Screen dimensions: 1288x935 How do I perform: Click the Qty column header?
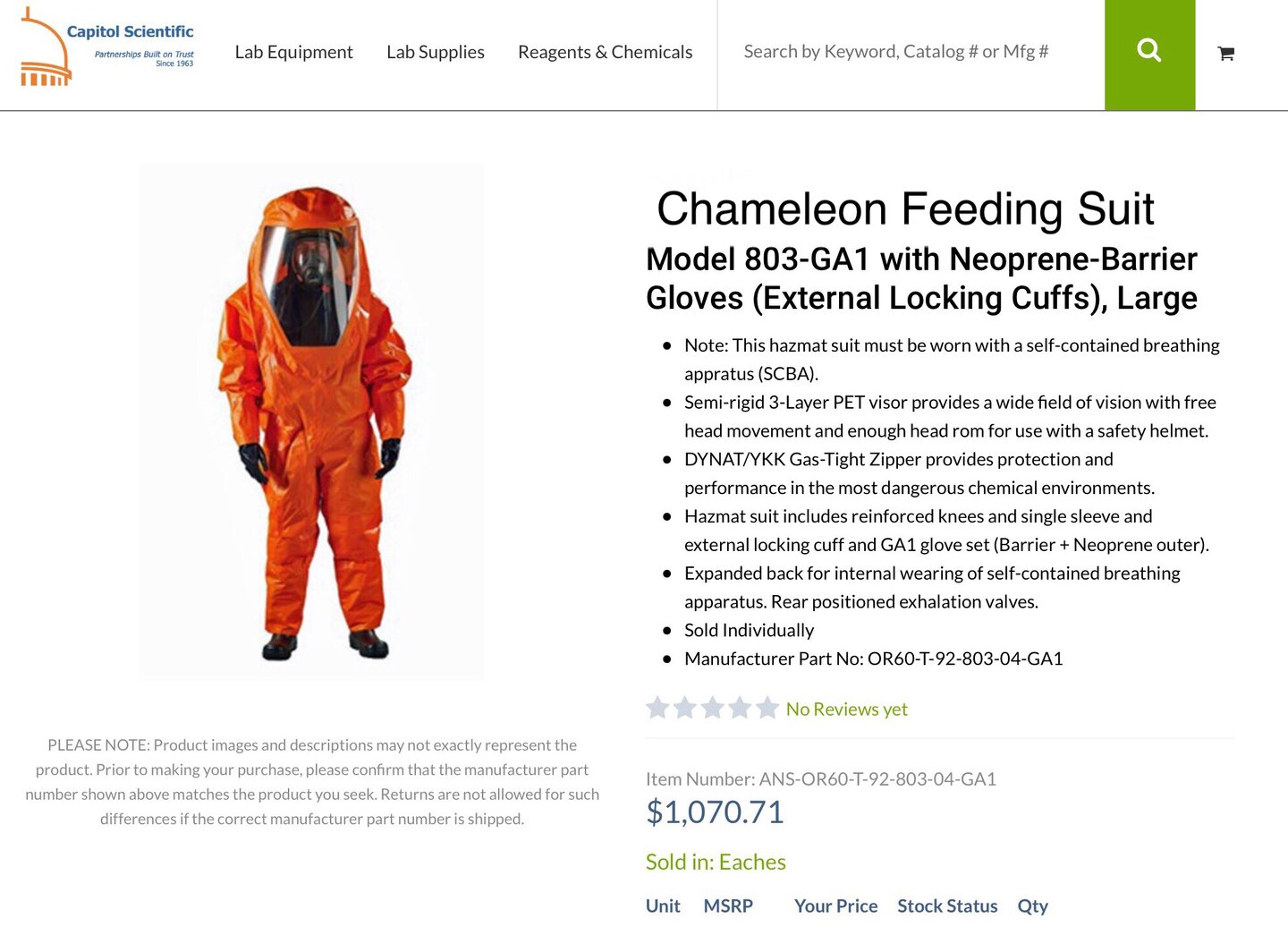(1032, 906)
